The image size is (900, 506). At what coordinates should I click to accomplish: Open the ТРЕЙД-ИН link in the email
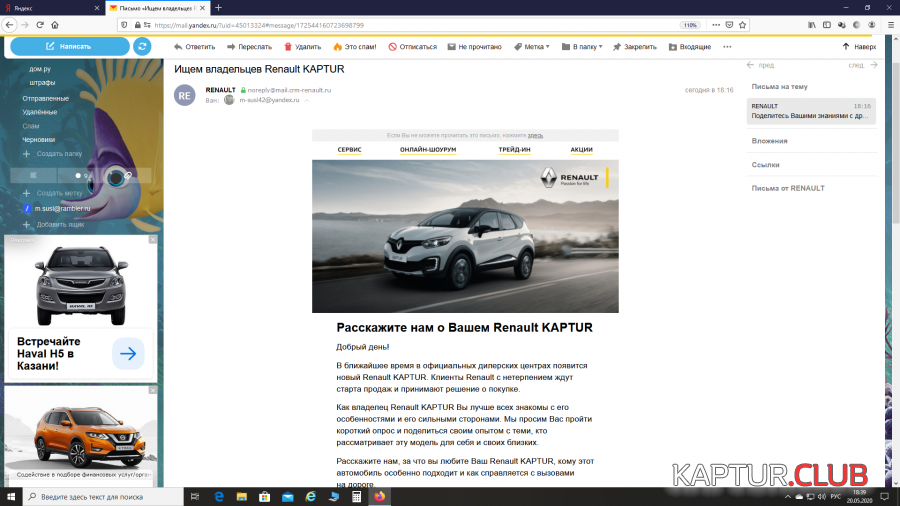click(x=514, y=149)
